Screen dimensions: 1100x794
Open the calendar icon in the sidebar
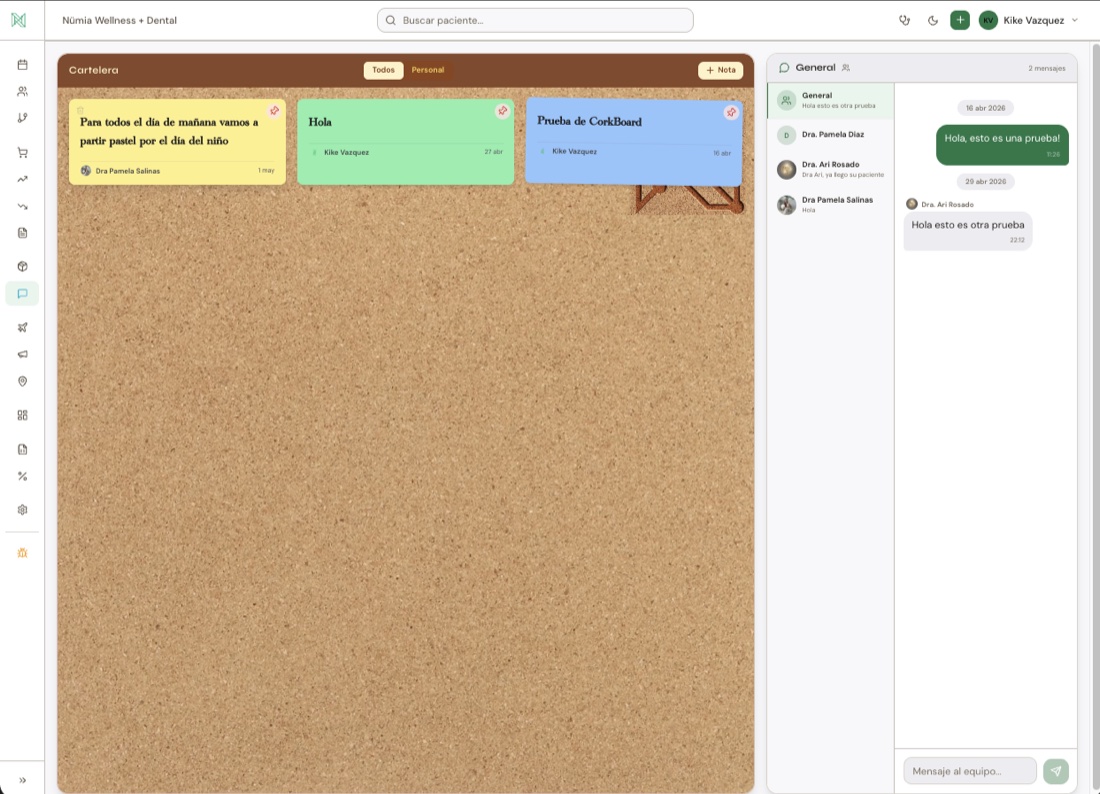pyautogui.click(x=22, y=65)
